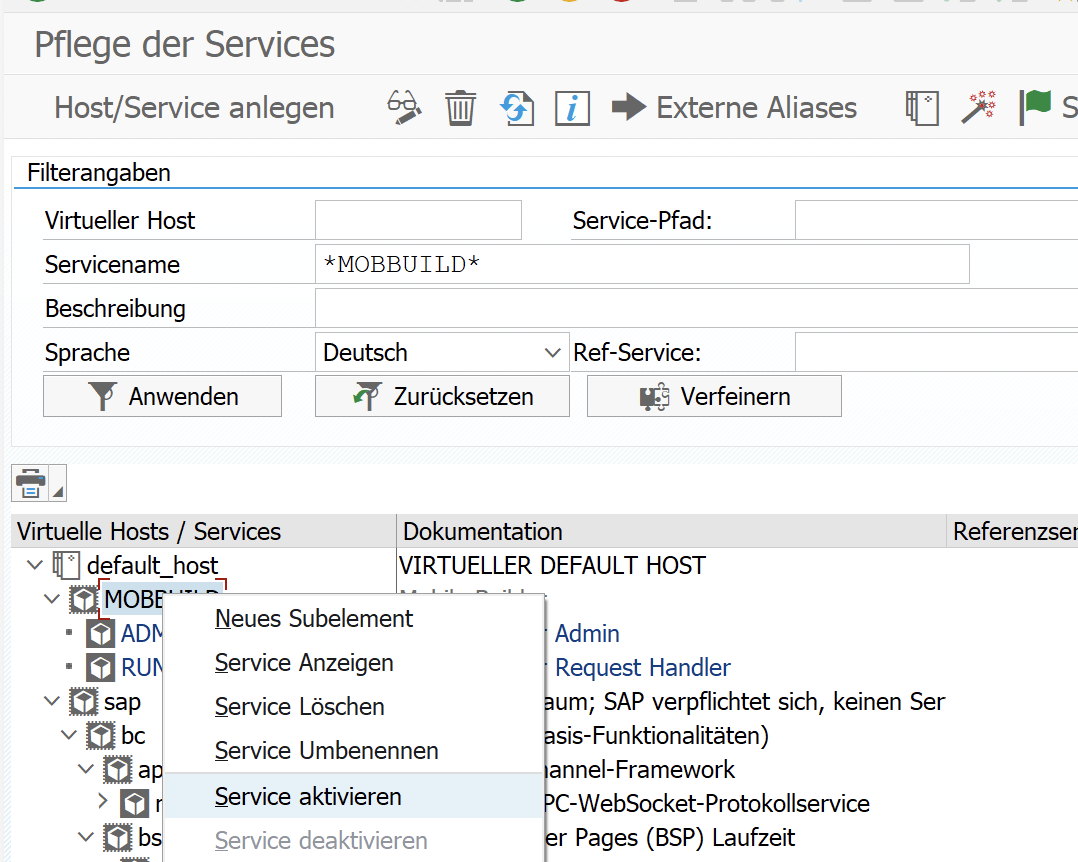Collapse the MOBBUILD service node
This screenshot has width=1078, height=862.
click(52, 599)
